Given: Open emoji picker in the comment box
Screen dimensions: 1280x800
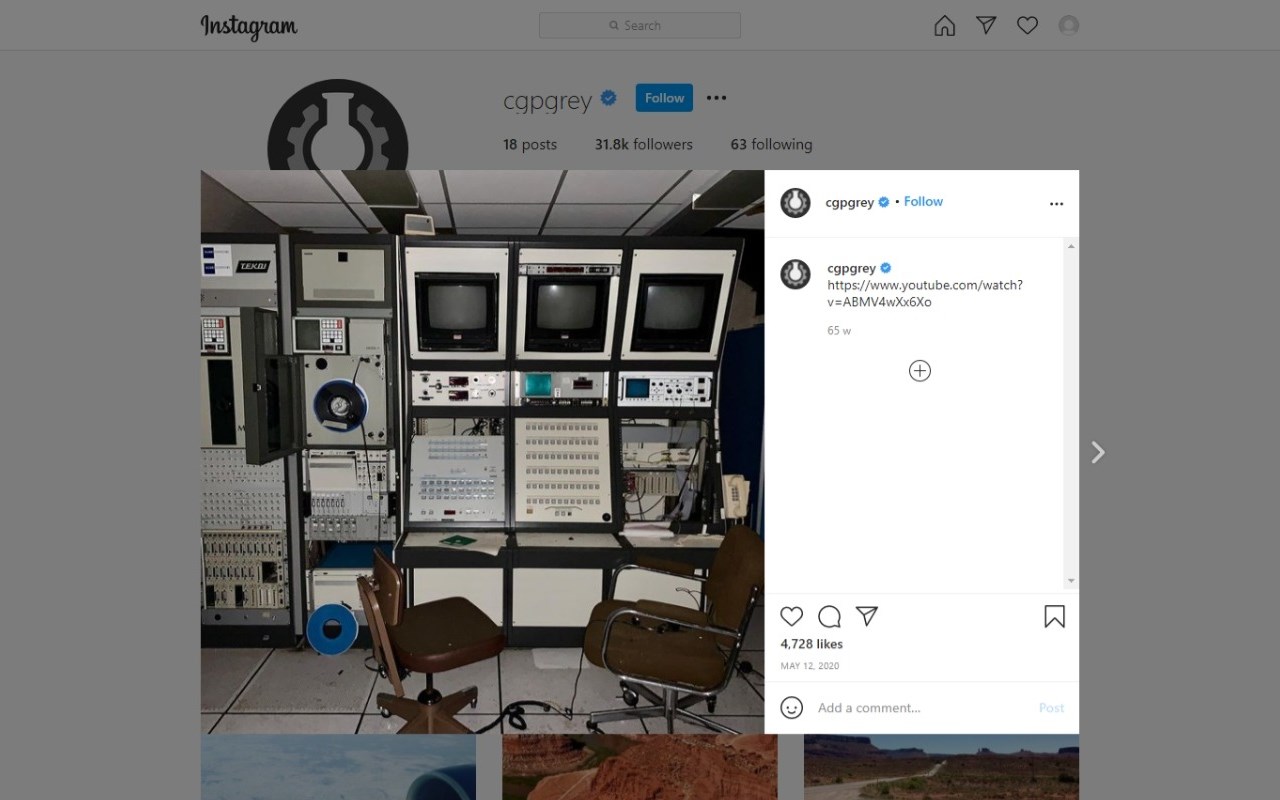Looking at the screenshot, I should pos(791,708).
